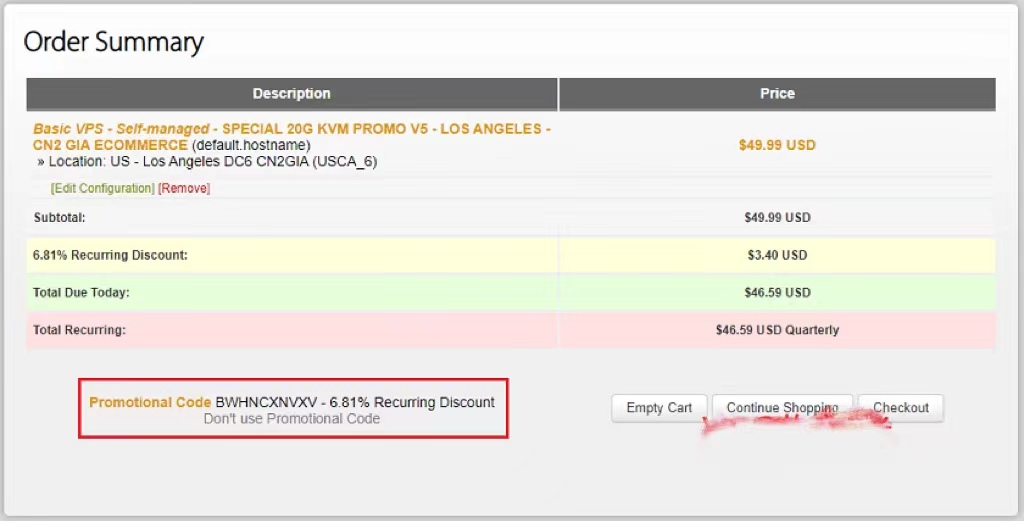
Task: Click the orange Promotional Code label
Action: point(150,403)
